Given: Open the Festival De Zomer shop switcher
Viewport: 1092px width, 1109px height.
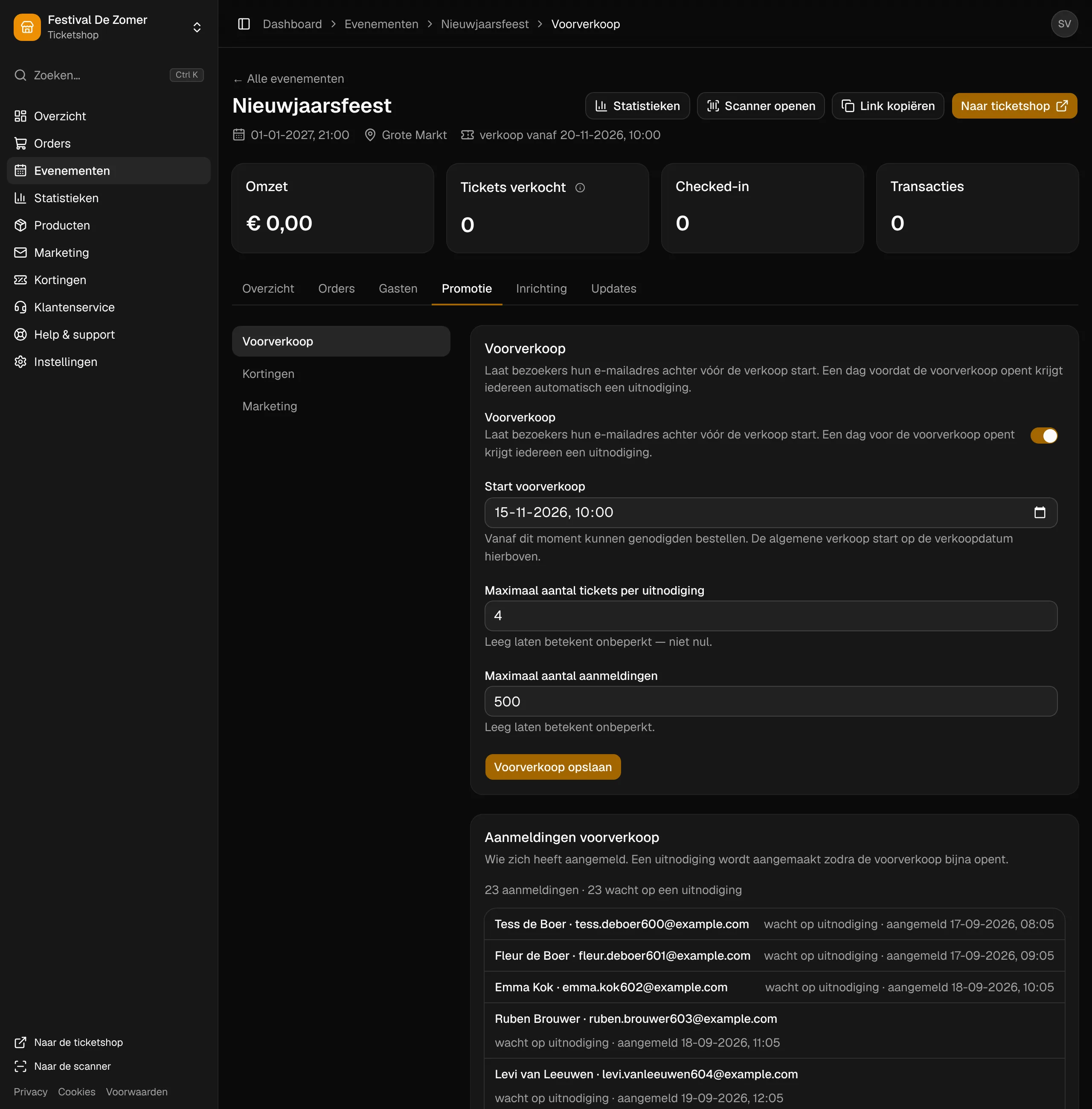Looking at the screenshot, I should coord(109,27).
